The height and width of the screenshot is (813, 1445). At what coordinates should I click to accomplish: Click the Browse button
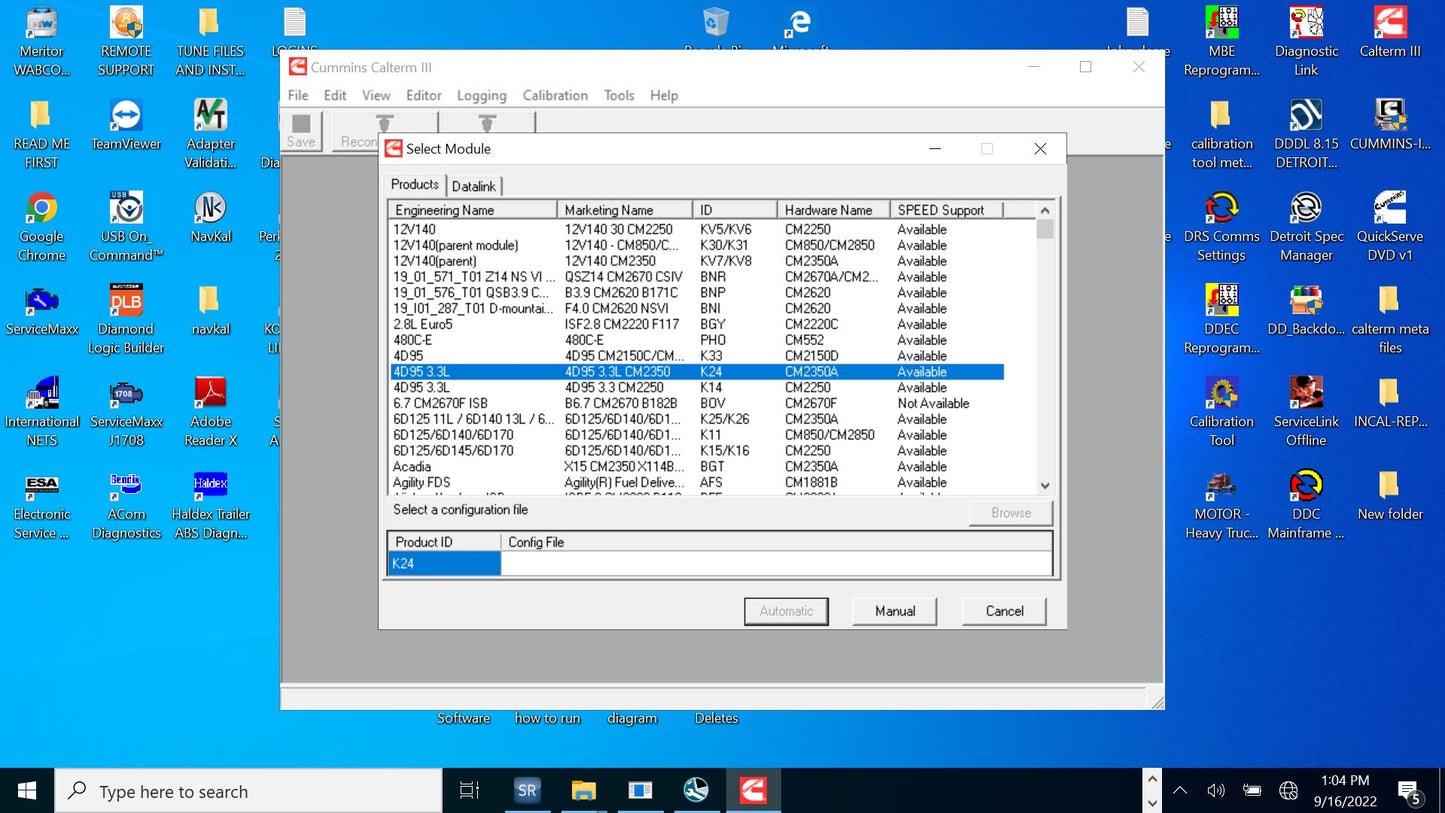coord(1011,513)
